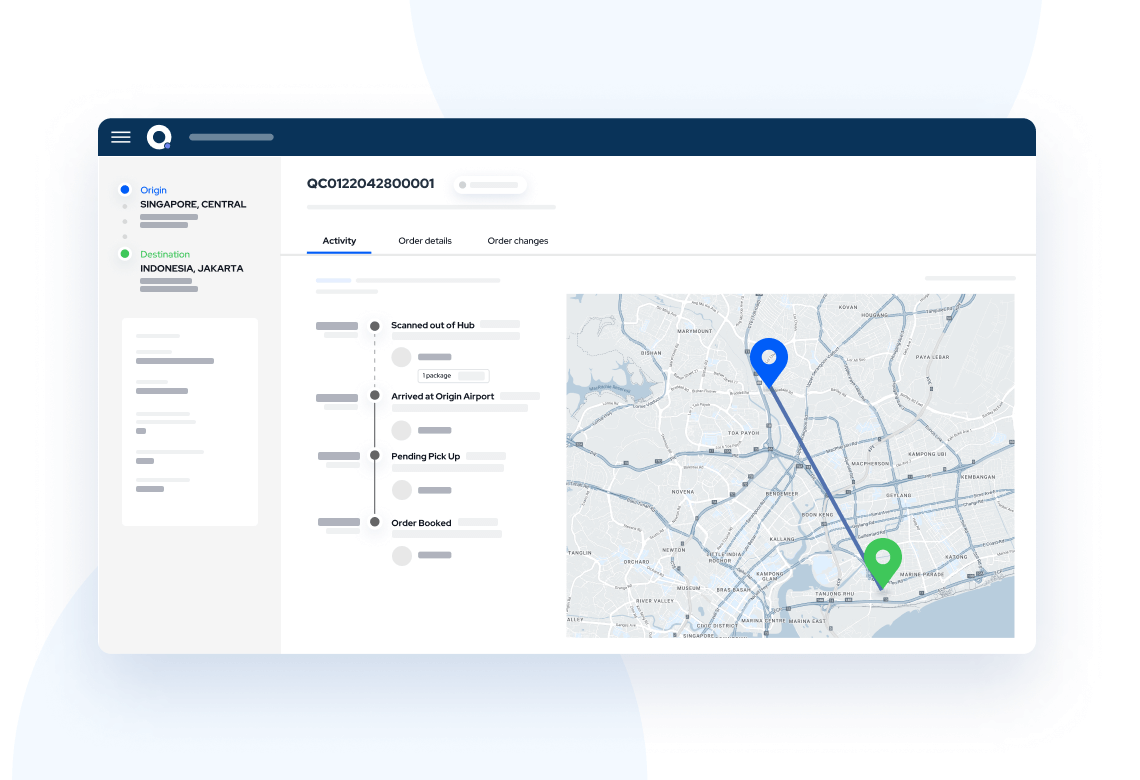Select the Pending Pick Up entry
The height and width of the screenshot is (780, 1140).
coord(425,457)
